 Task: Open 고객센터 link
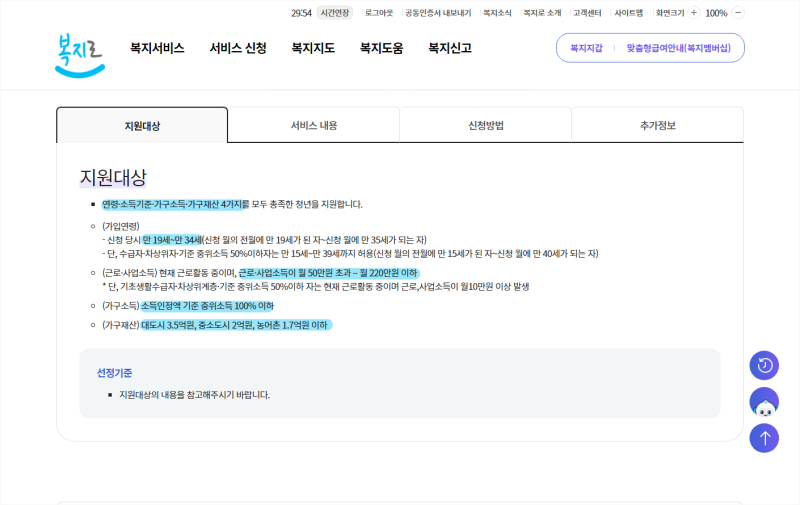tap(587, 13)
